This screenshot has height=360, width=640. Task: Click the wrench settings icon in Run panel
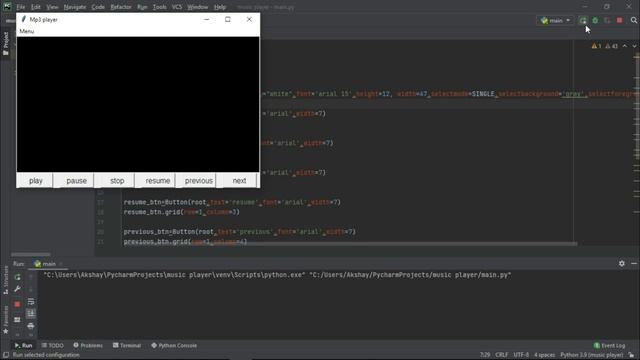pyautogui.click(x=17, y=289)
